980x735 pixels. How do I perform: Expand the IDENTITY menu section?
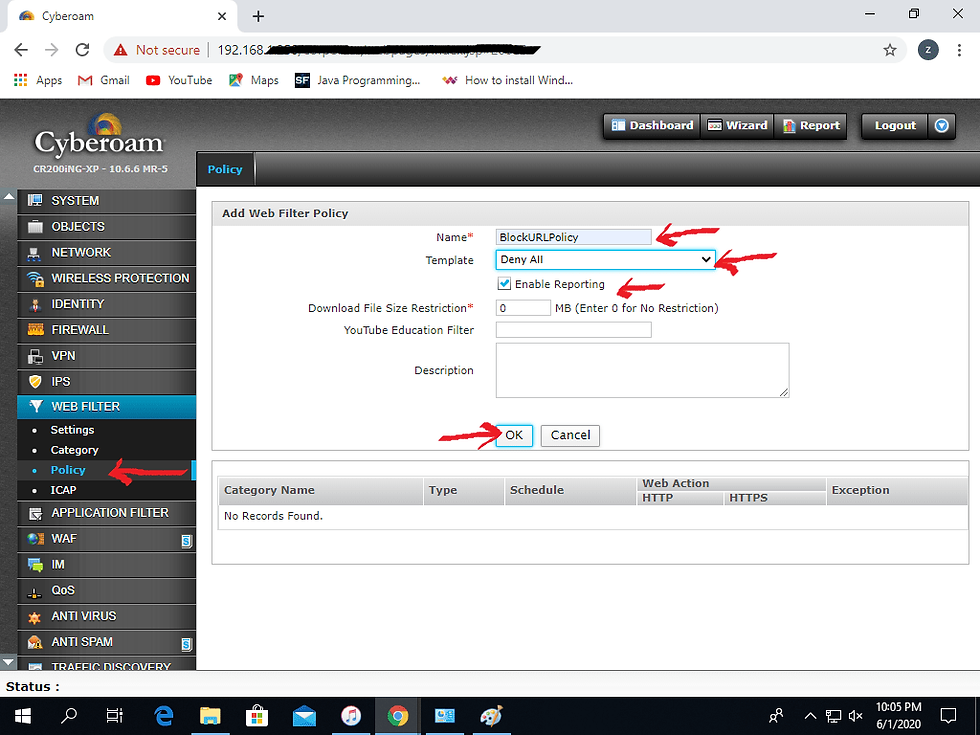(x=106, y=304)
